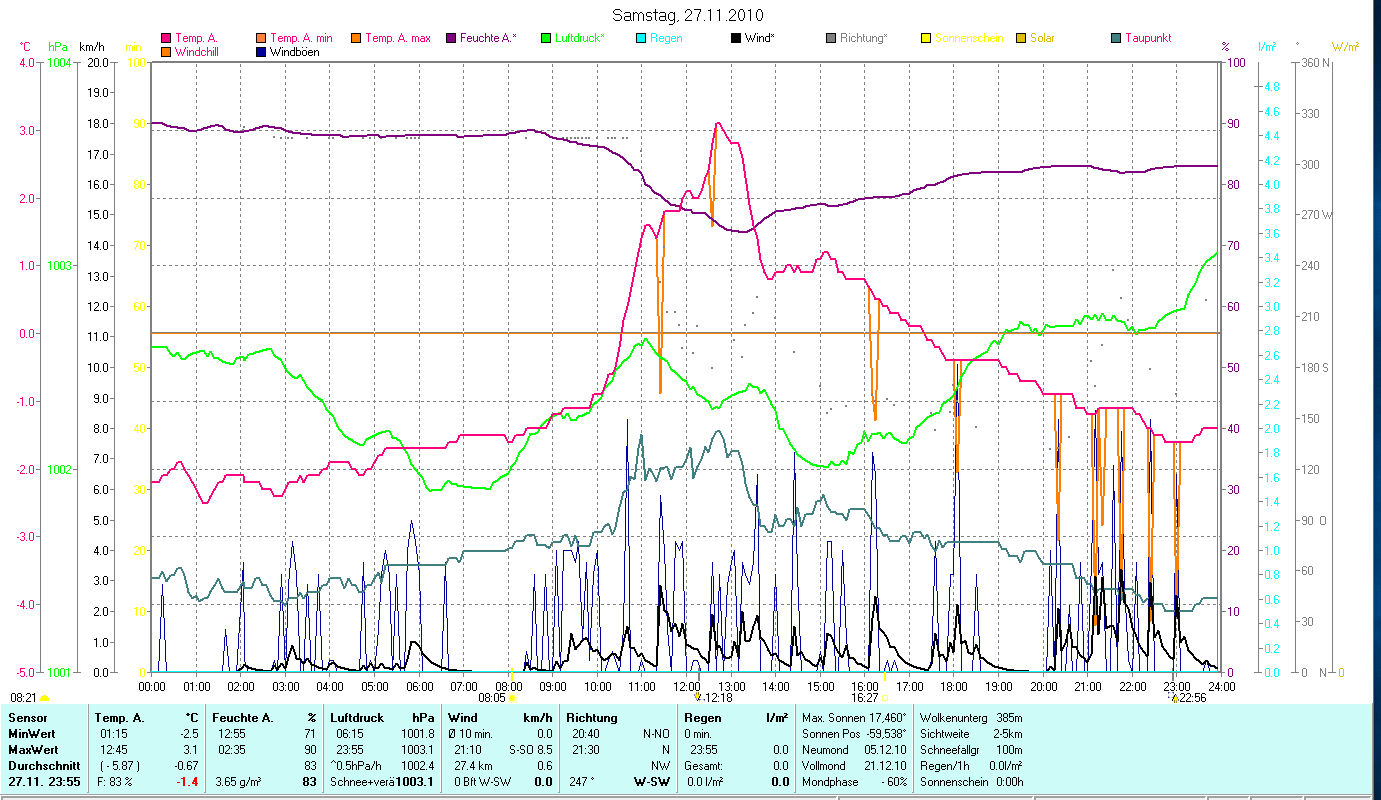Screen dimensions: 1381x800
Task: Click the 'MinWert' row label
Action: 32,734
